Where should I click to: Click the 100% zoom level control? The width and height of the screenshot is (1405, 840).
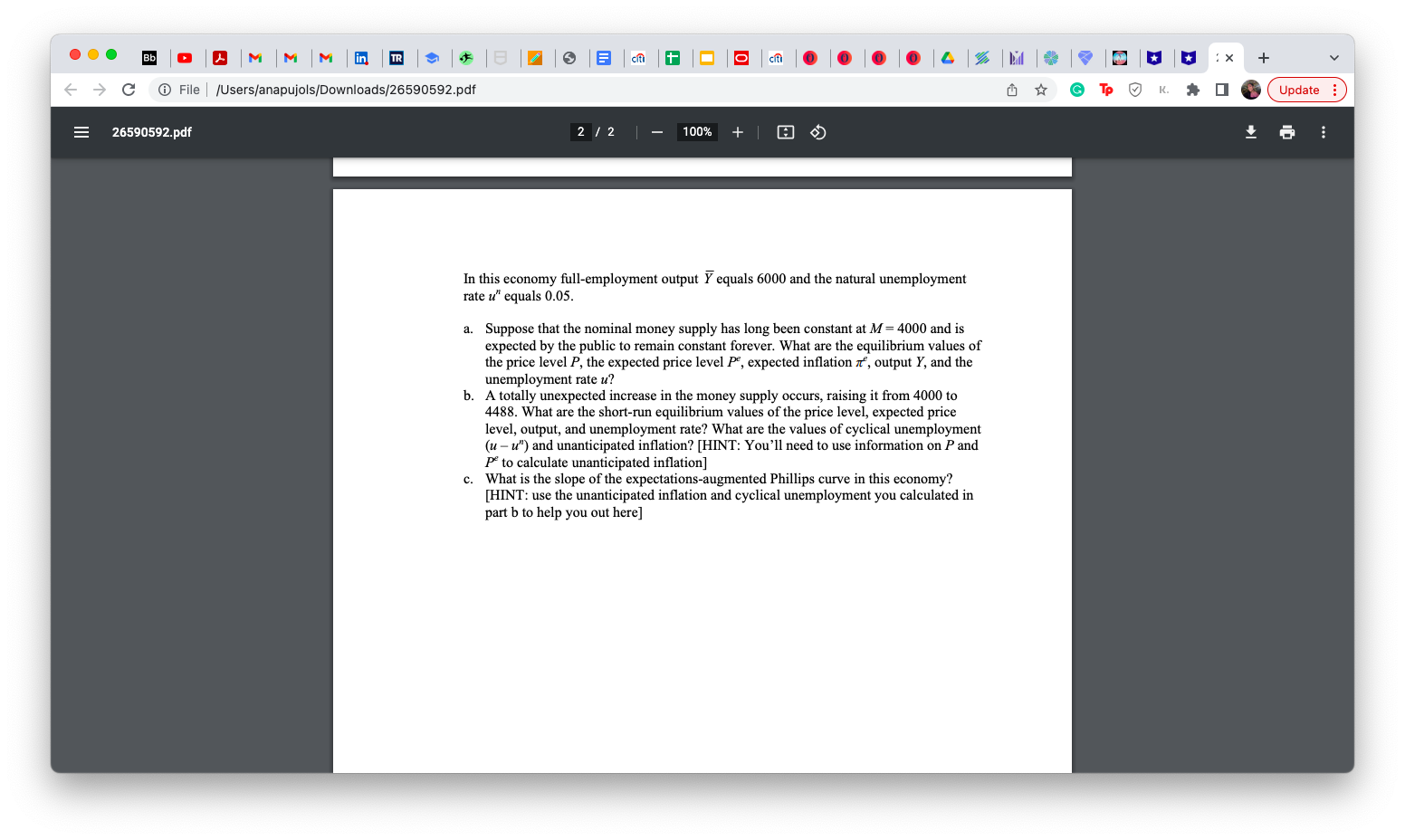[696, 132]
